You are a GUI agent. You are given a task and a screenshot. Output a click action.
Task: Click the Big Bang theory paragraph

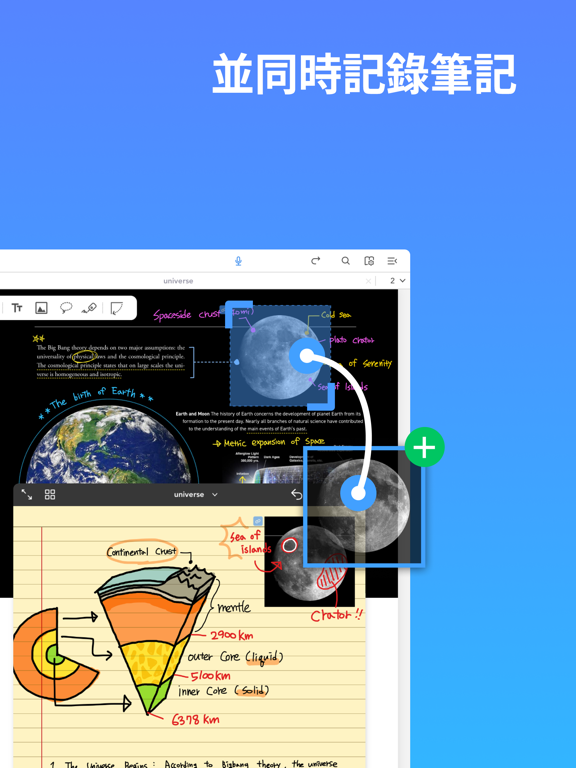111,360
